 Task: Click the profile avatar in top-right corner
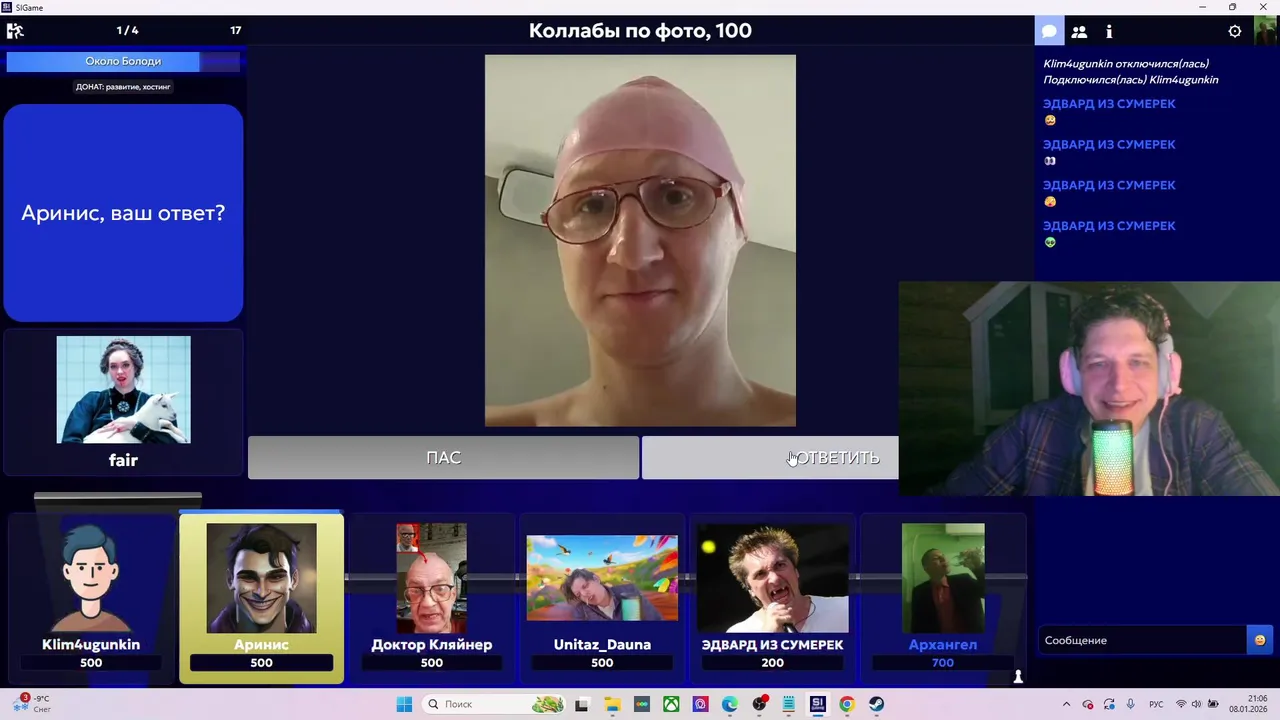pyautogui.click(x=1265, y=31)
